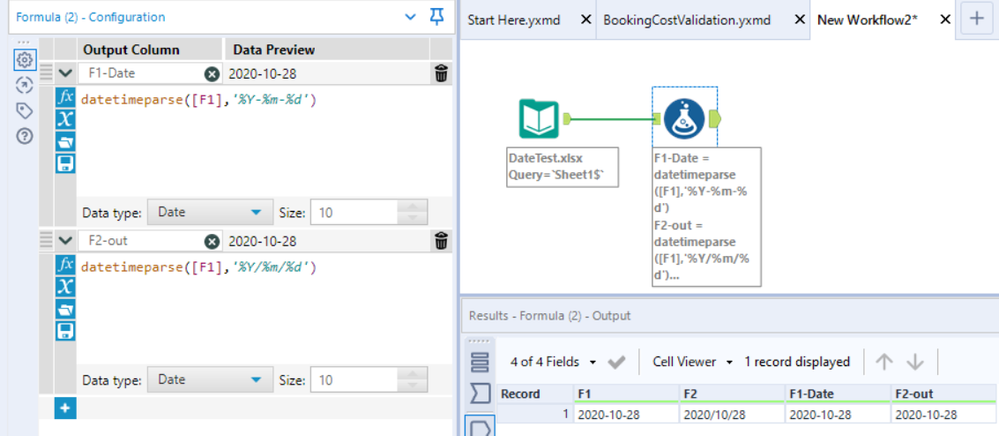Screen dimensions: 999x436
Task: Show results messages list view icon
Action: click(x=478, y=362)
